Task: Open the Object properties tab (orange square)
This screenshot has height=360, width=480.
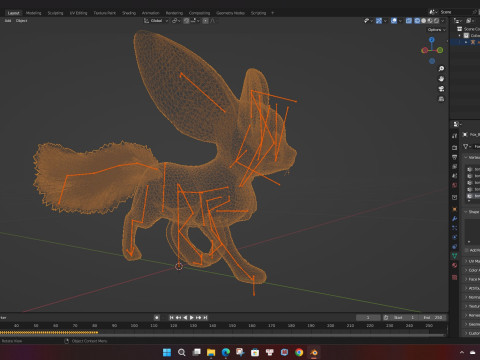Action: (x=455, y=209)
